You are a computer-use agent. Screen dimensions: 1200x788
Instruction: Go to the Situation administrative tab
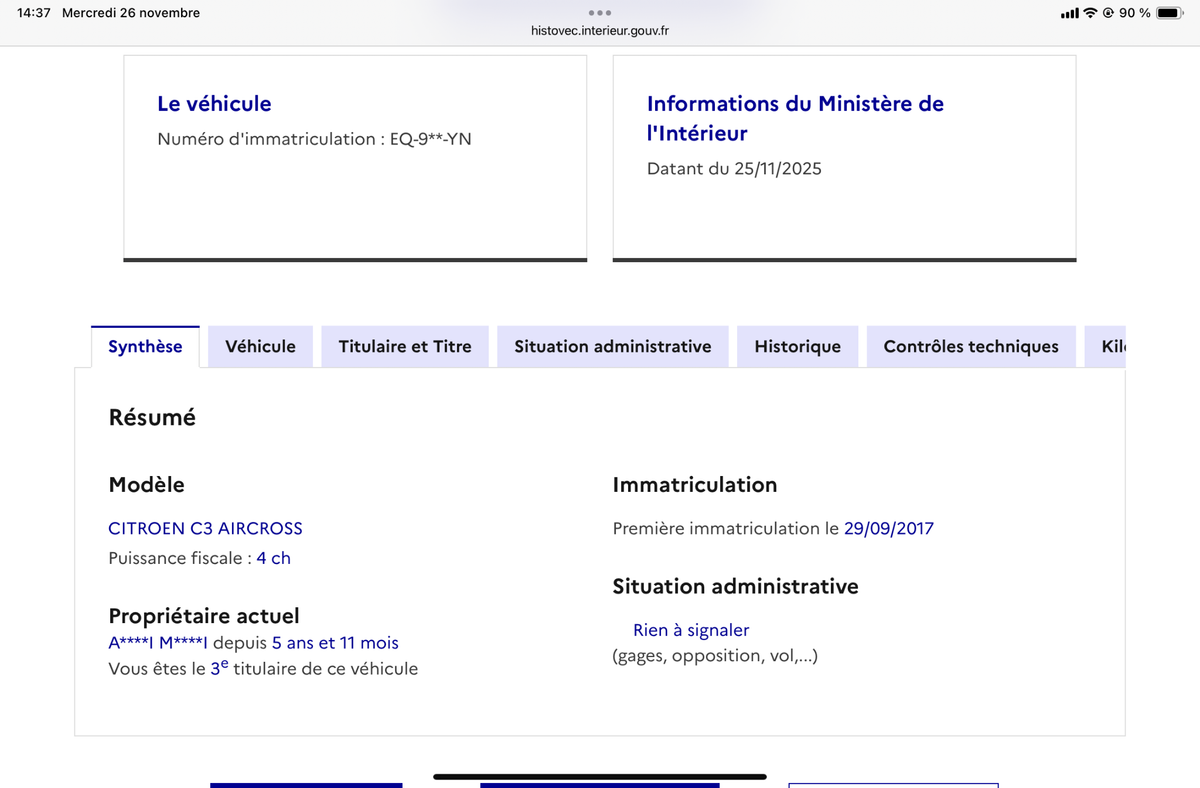click(x=612, y=347)
